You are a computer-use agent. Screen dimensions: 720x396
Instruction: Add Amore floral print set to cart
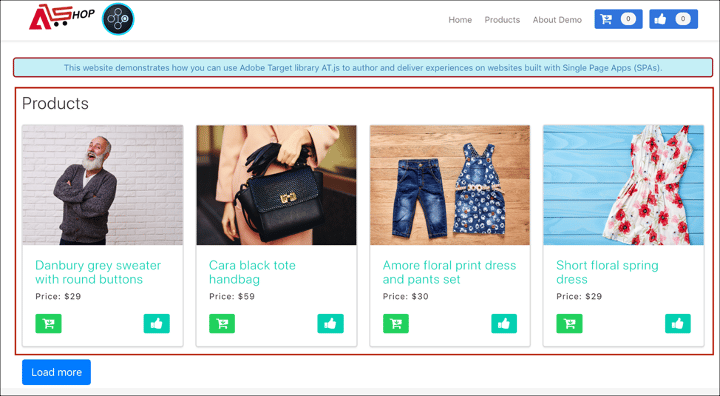tap(396, 323)
